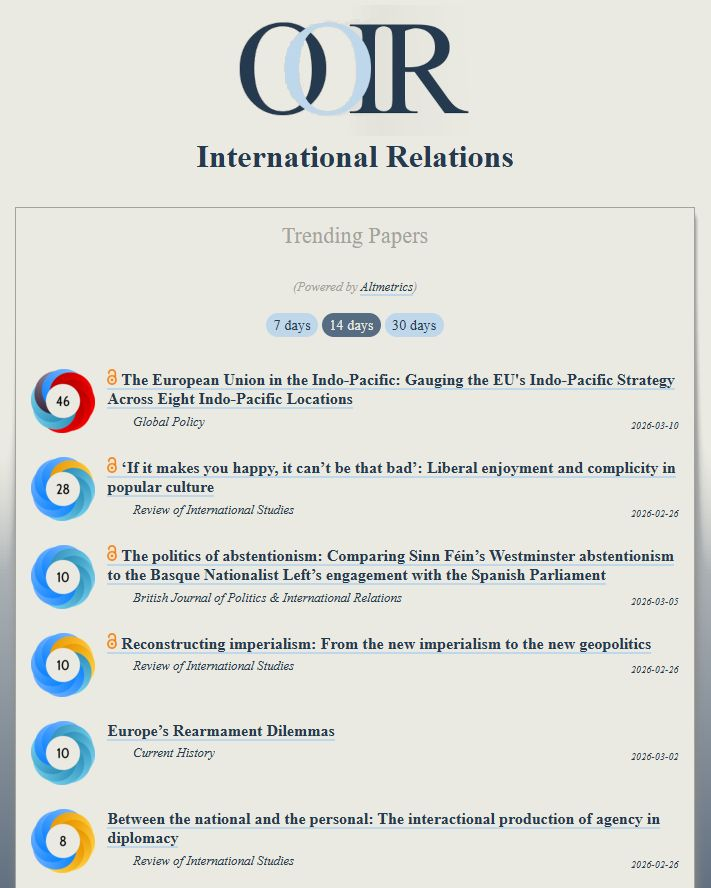Switch to the 30 days tab
This screenshot has height=888, width=711.
point(414,325)
